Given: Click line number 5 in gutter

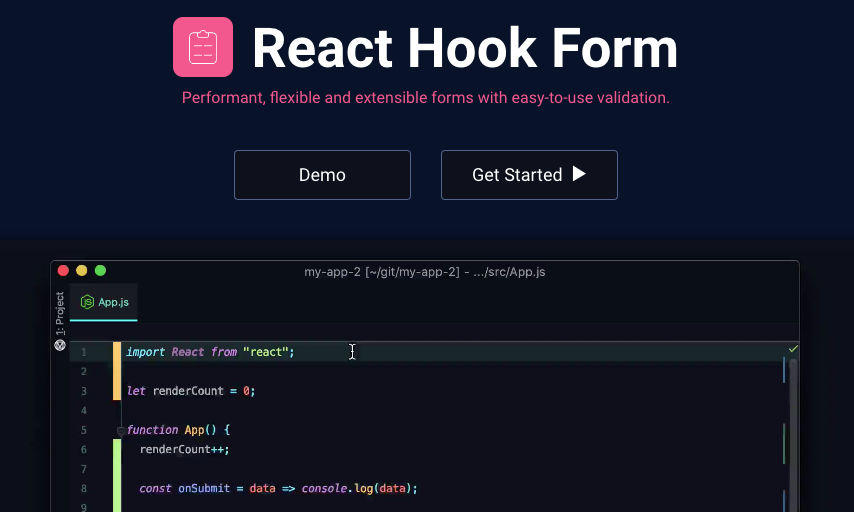Looking at the screenshot, I should 84,430.
